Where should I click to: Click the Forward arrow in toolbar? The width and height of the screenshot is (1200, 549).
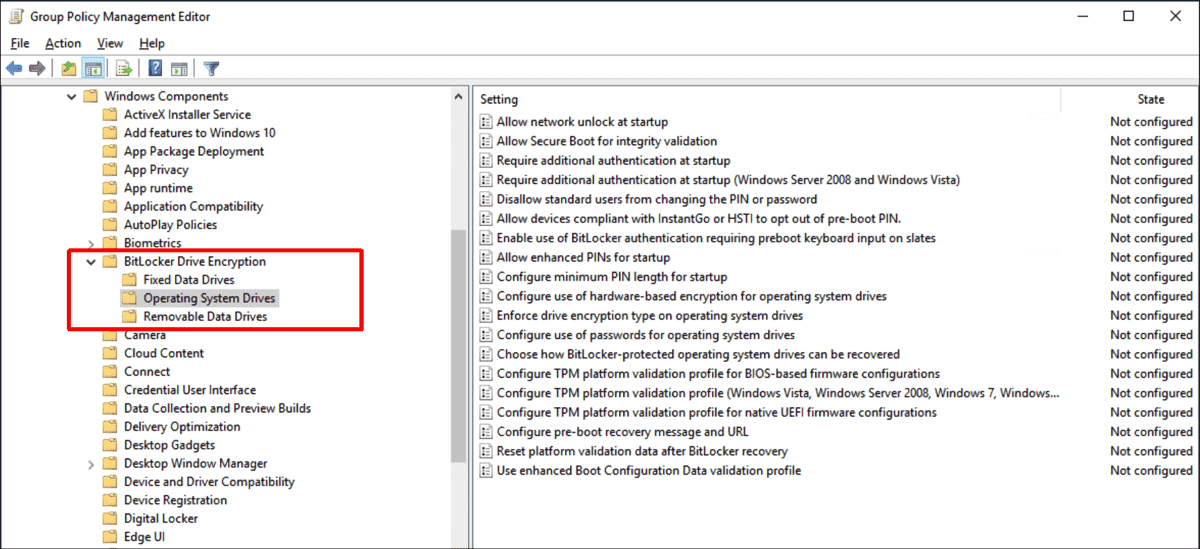click(37, 68)
